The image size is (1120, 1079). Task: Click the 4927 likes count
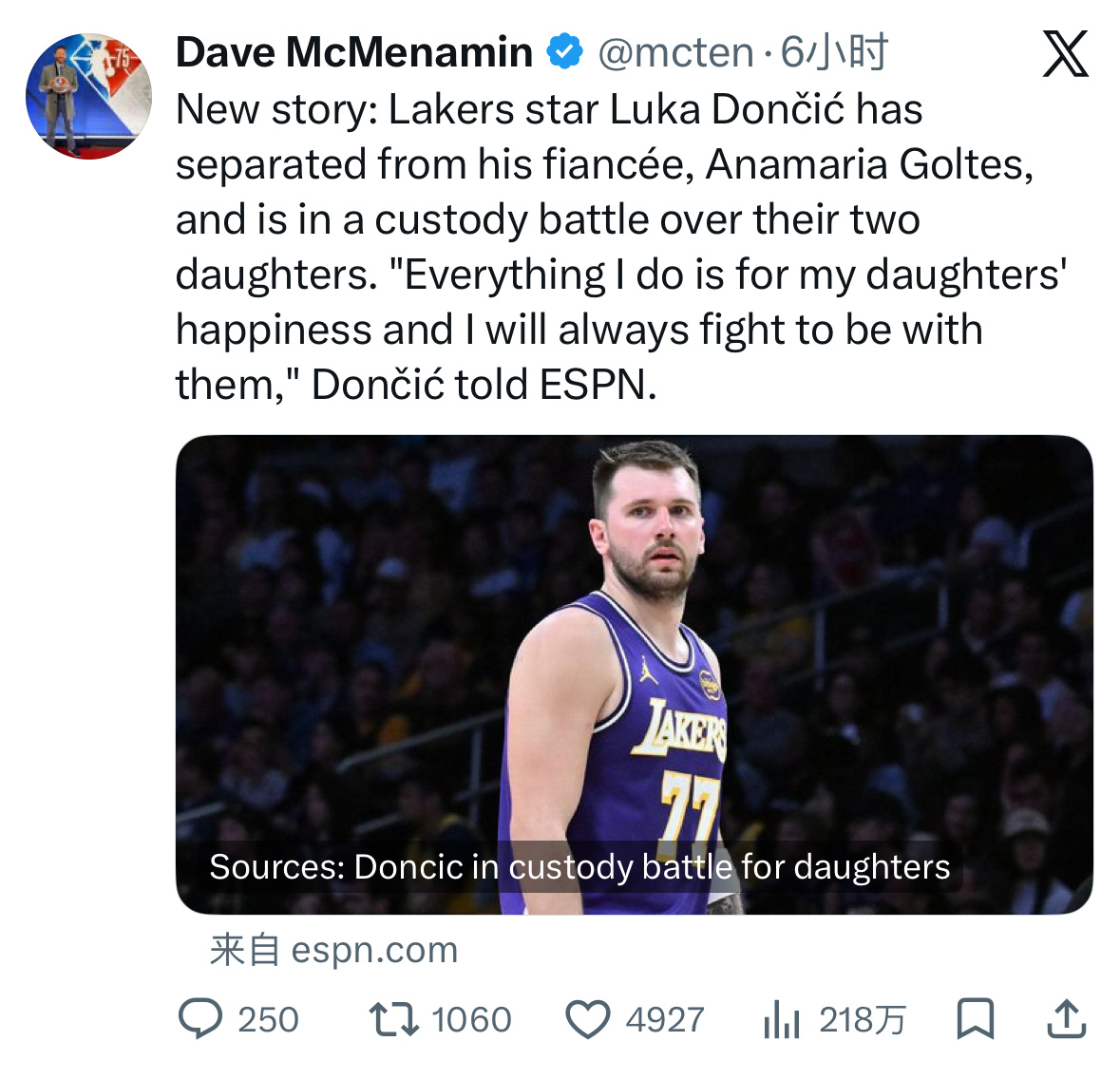click(665, 1020)
